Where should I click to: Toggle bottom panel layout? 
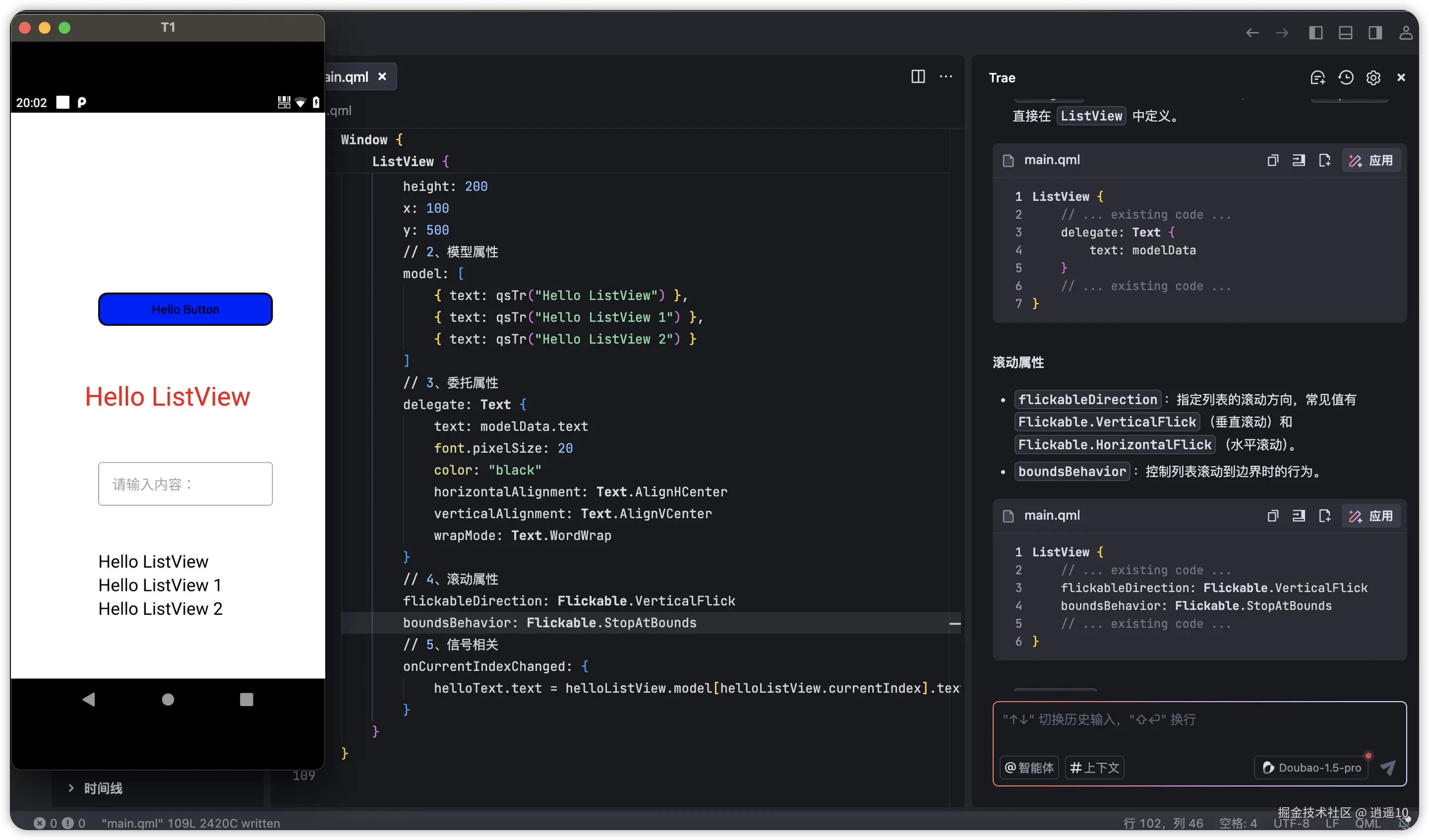(x=1345, y=33)
